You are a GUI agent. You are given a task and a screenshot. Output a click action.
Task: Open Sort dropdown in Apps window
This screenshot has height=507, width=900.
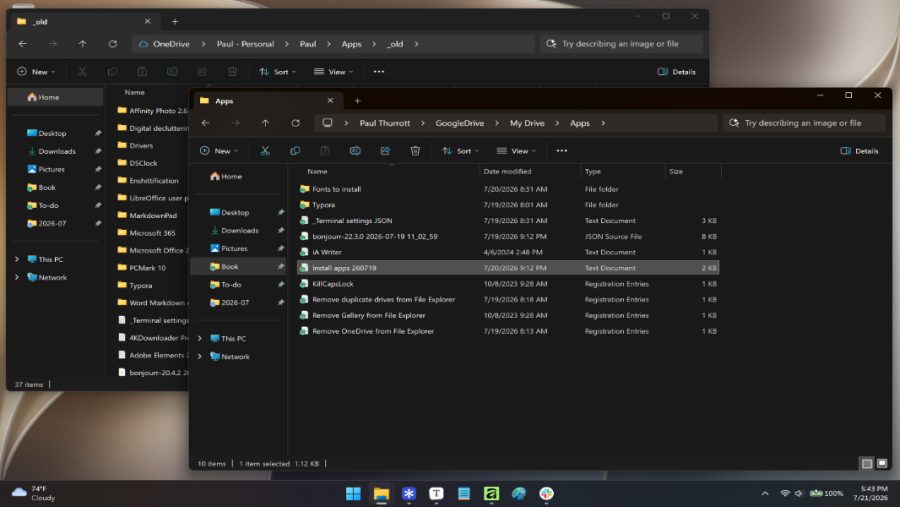[460, 151]
